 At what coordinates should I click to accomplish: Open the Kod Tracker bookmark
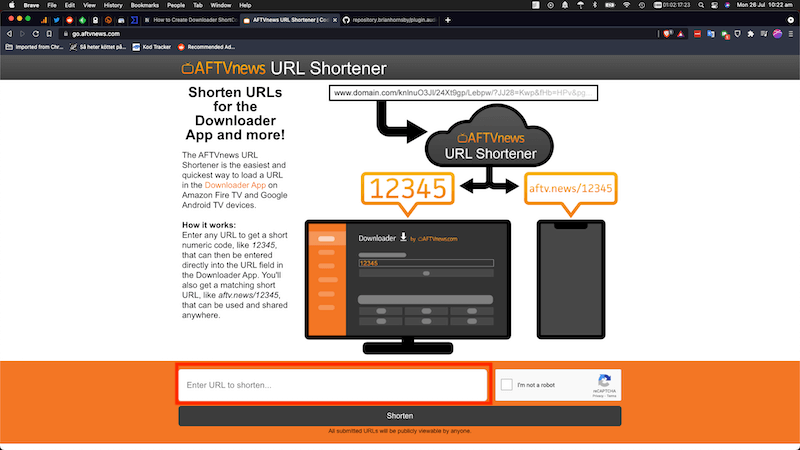[x=152, y=47]
